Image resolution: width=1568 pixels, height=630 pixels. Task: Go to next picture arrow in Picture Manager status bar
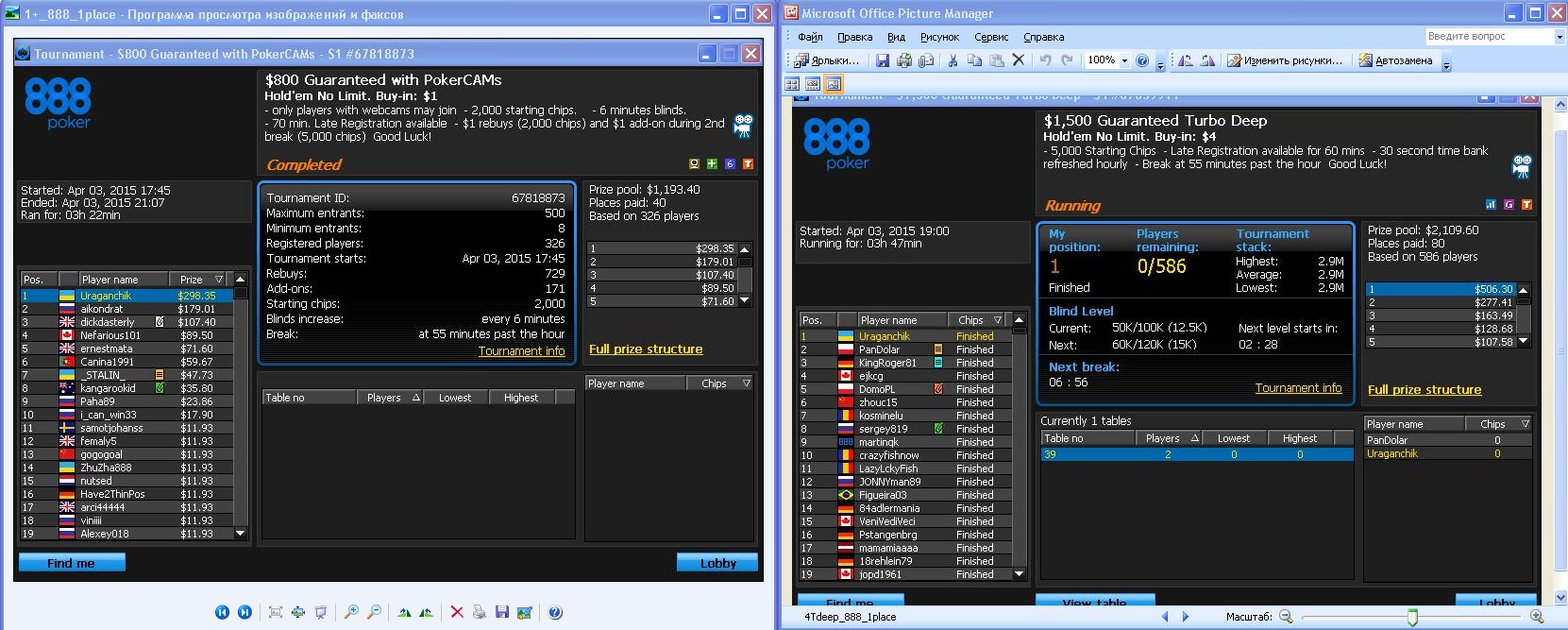pos(1186,617)
